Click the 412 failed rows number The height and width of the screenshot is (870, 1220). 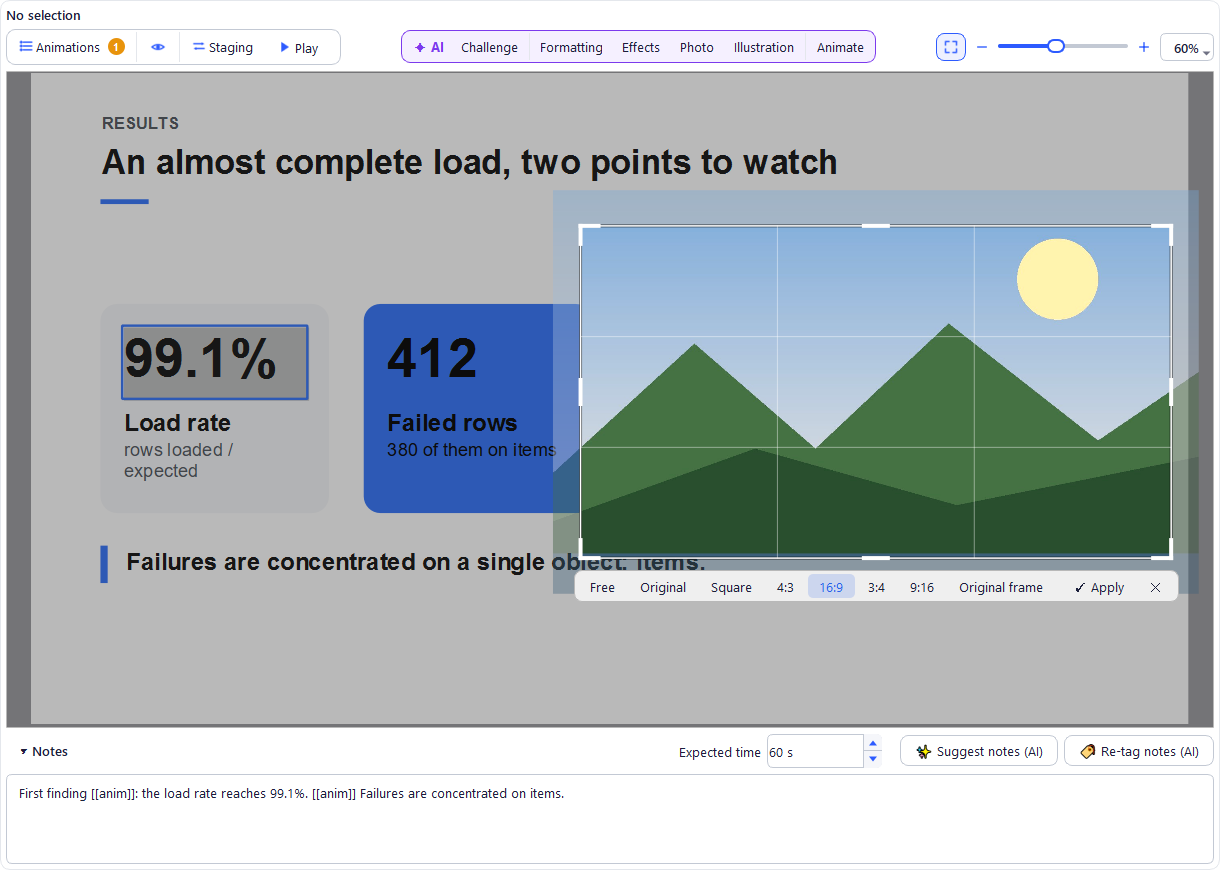tap(432, 358)
